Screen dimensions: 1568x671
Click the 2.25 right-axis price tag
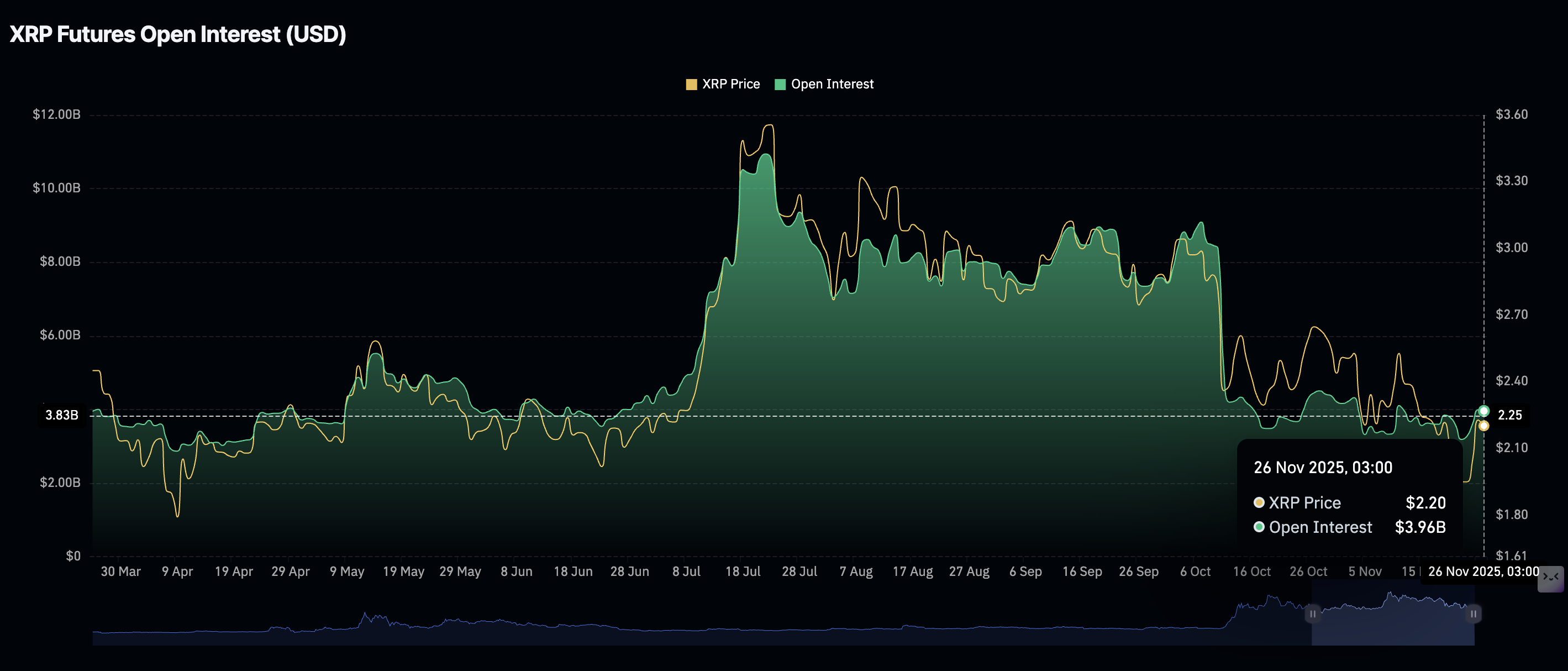pyautogui.click(x=1510, y=415)
